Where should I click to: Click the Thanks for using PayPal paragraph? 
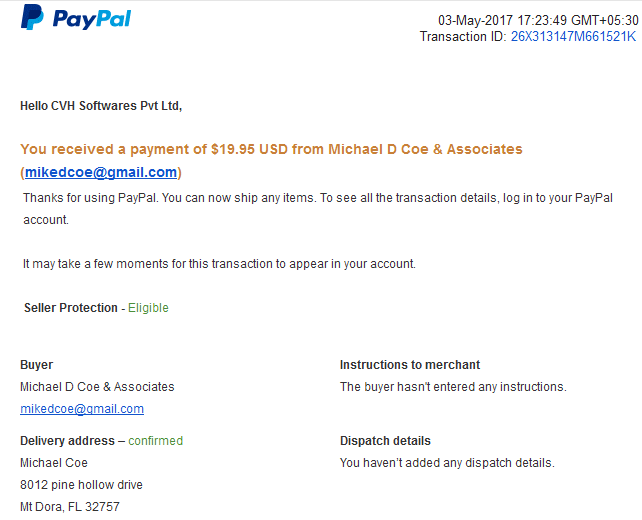[x=318, y=209]
